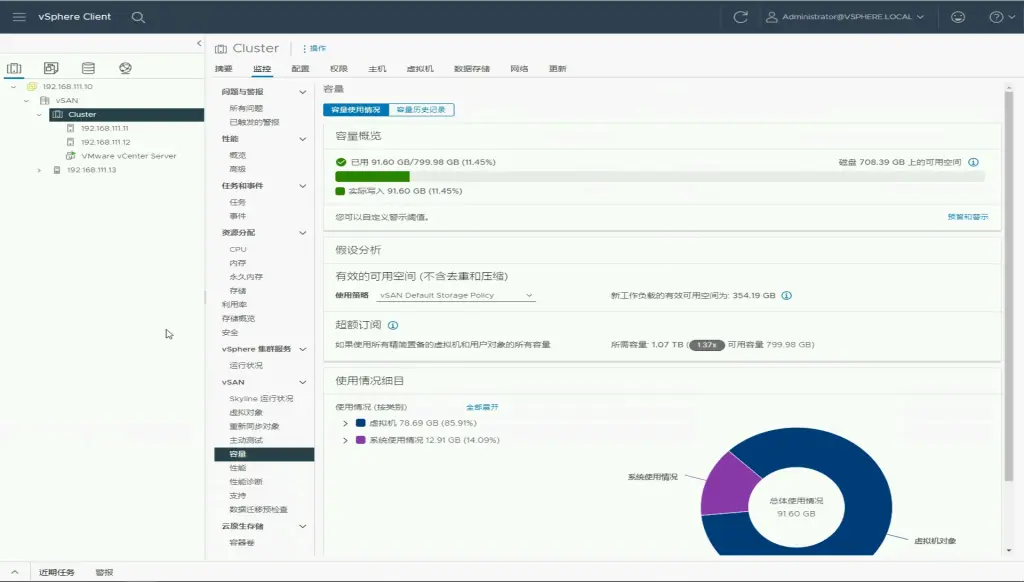The height and width of the screenshot is (582, 1024).
Task: Open the vSphere Client hamburger menu
Action: coord(19,17)
